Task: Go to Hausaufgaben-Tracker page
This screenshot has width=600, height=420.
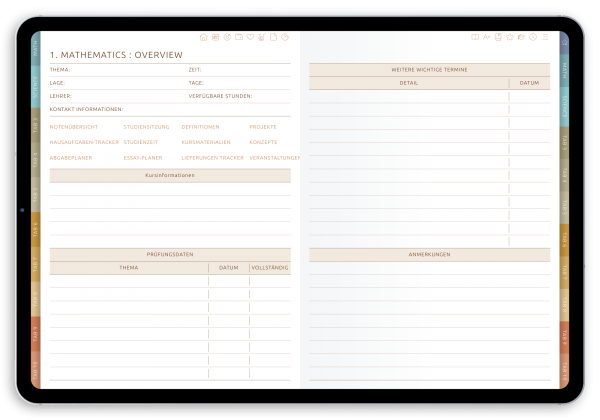Action: tap(84, 142)
